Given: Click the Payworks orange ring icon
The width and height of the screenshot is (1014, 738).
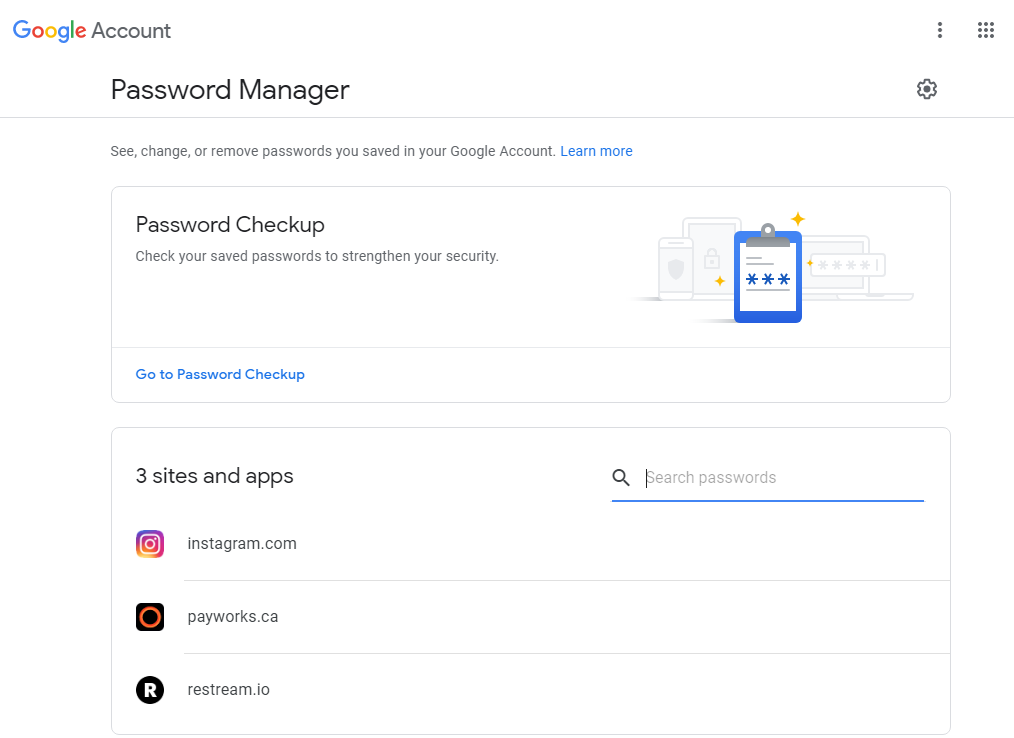Looking at the screenshot, I should pyautogui.click(x=150, y=617).
